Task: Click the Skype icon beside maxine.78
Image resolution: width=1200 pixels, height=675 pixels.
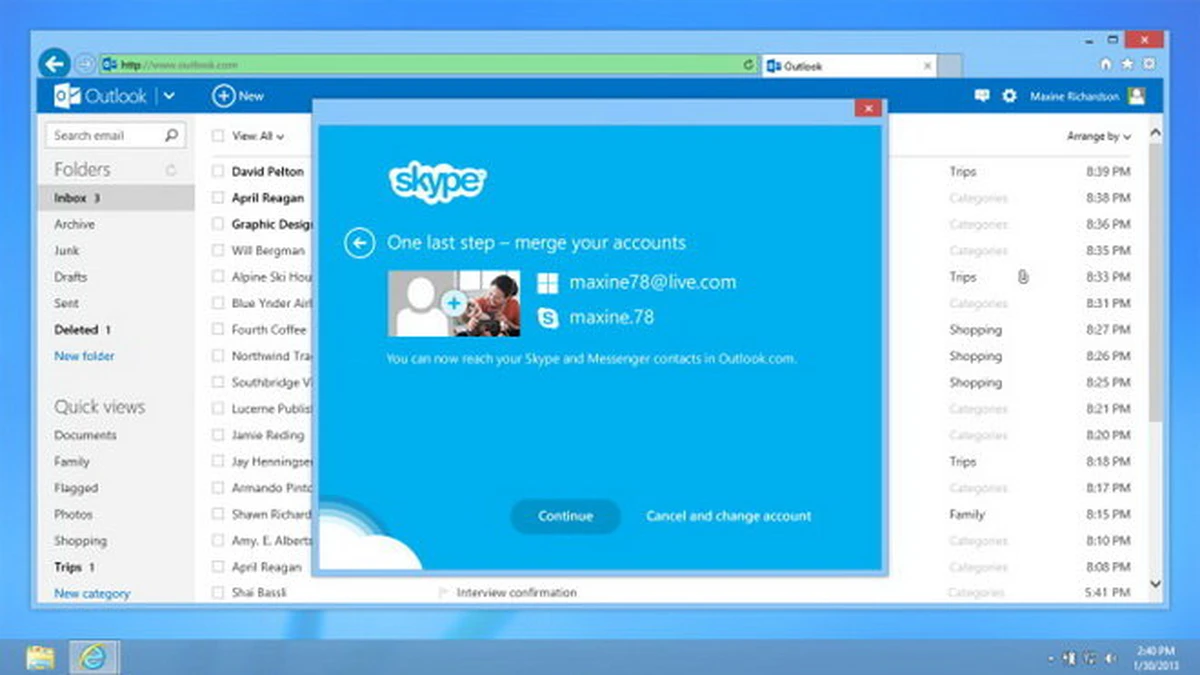Action: tap(547, 318)
